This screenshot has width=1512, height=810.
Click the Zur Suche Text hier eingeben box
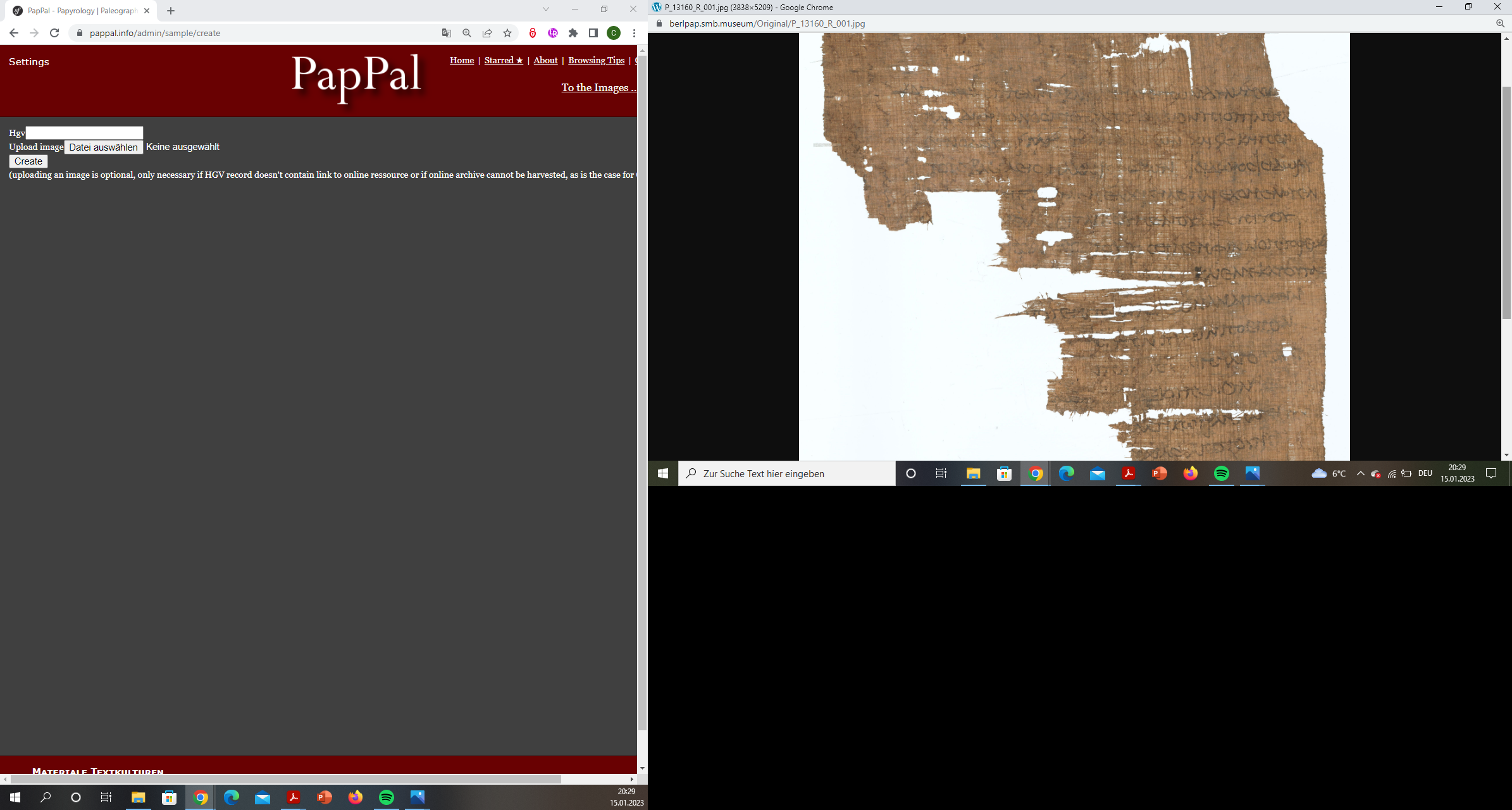(x=787, y=473)
